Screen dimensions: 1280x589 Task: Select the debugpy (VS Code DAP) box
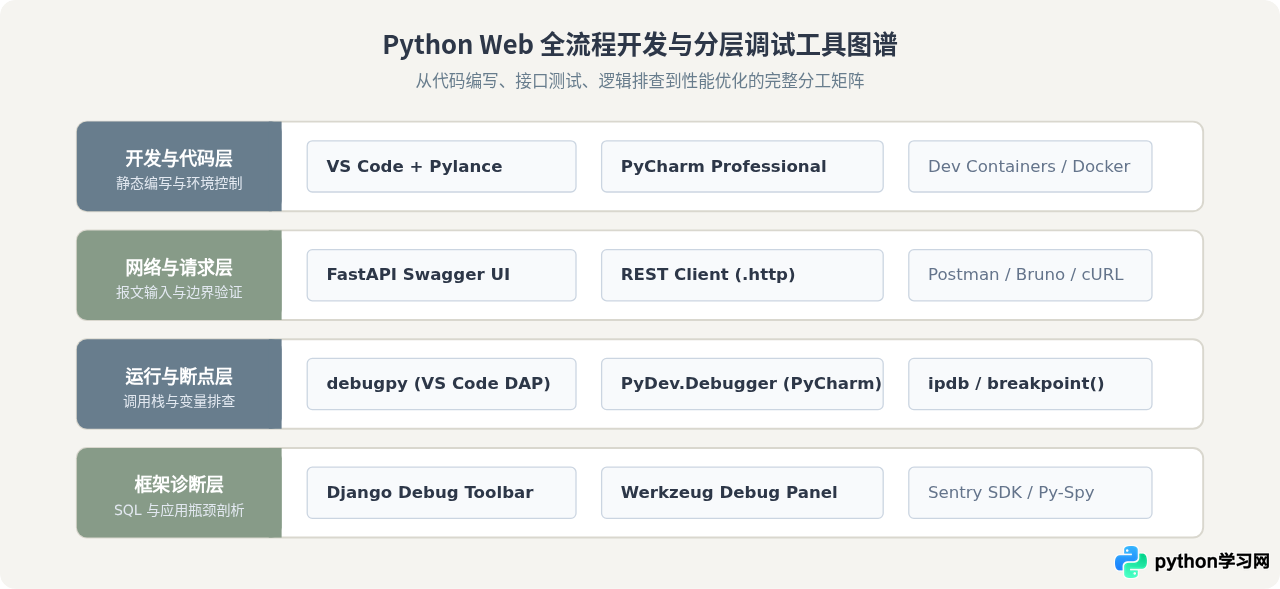click(441, 384)
